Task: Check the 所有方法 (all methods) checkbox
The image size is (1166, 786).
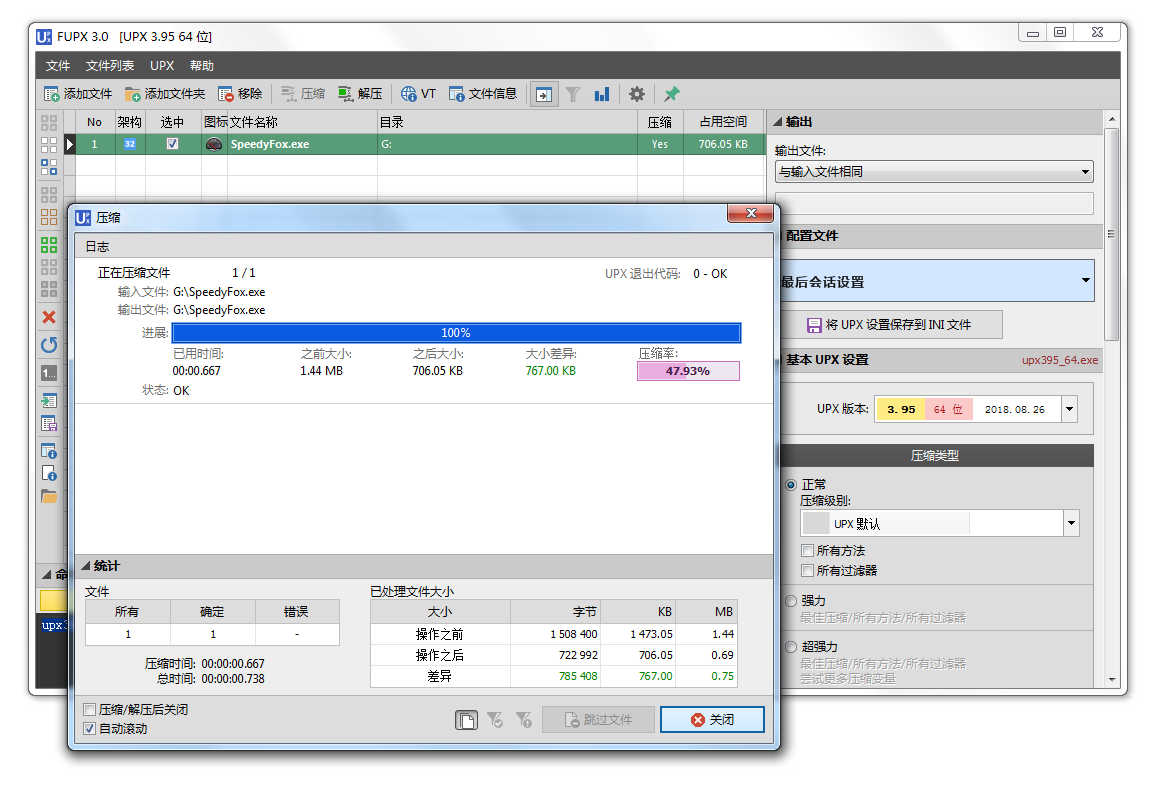Action: (807, 551)
